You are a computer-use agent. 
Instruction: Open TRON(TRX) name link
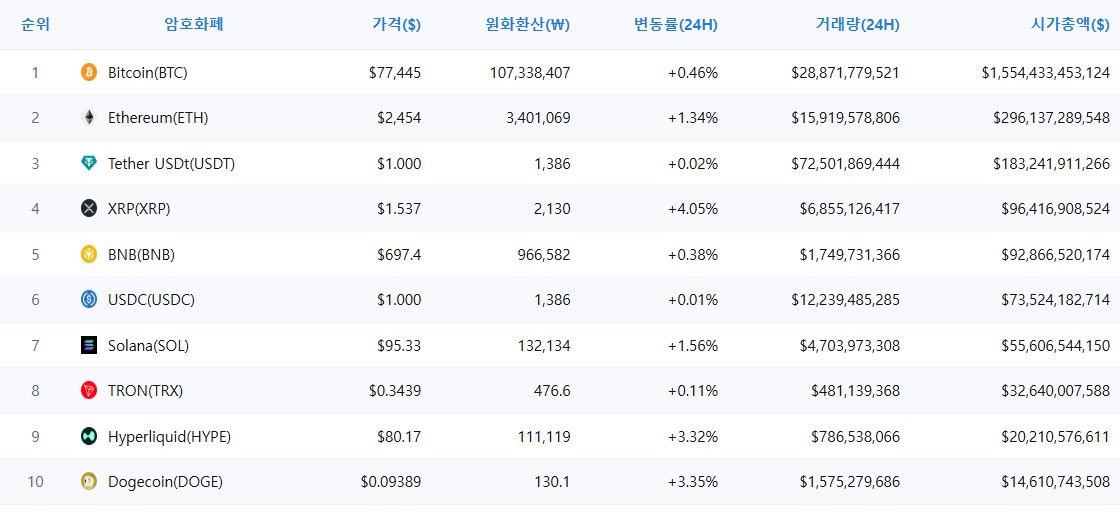146,390
